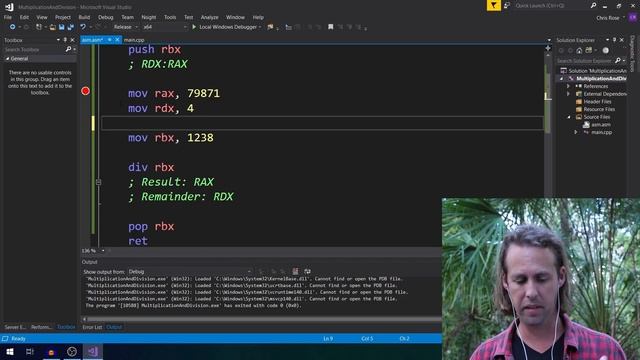The image size is (640, 360).
Task: Switch to the main.cpp tab
Action: [x=134, y=40]
